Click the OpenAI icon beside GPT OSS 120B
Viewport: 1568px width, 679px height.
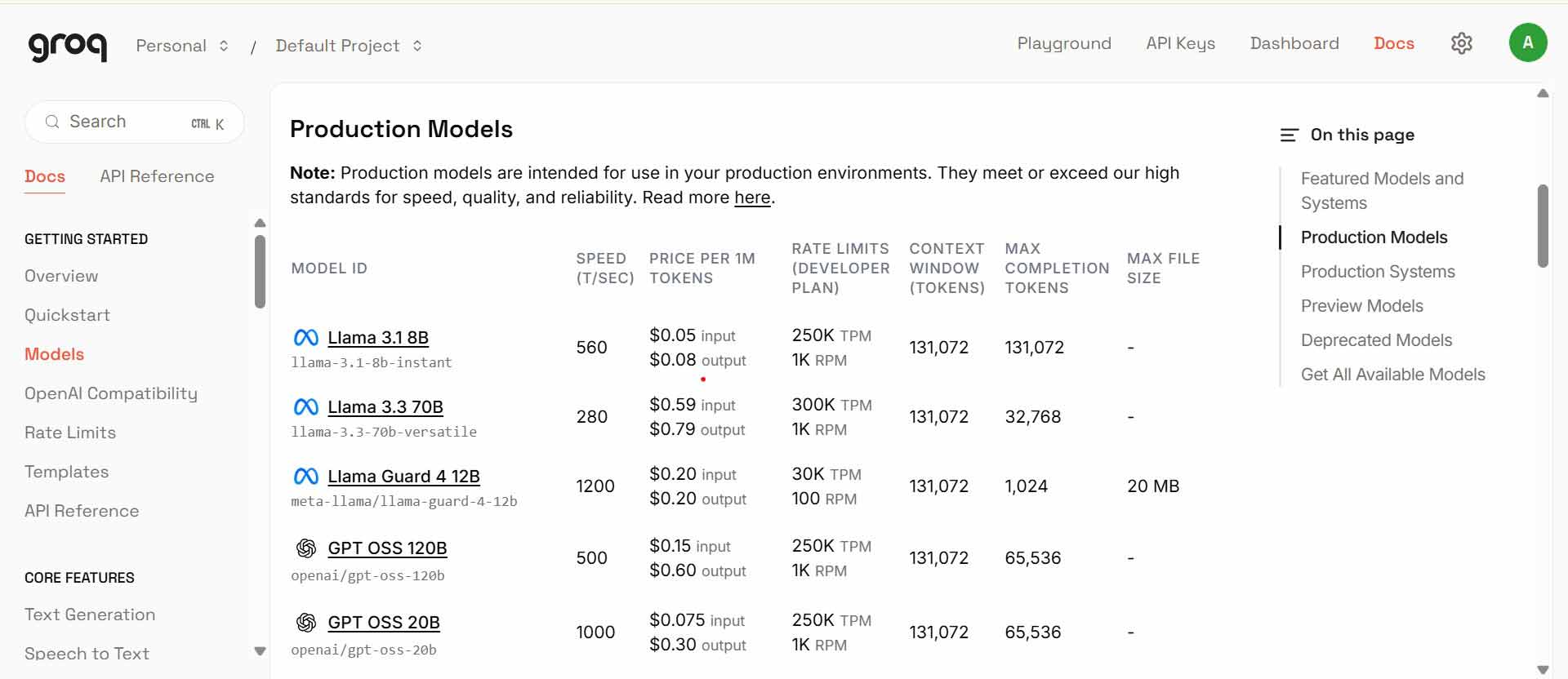[306, 548]
